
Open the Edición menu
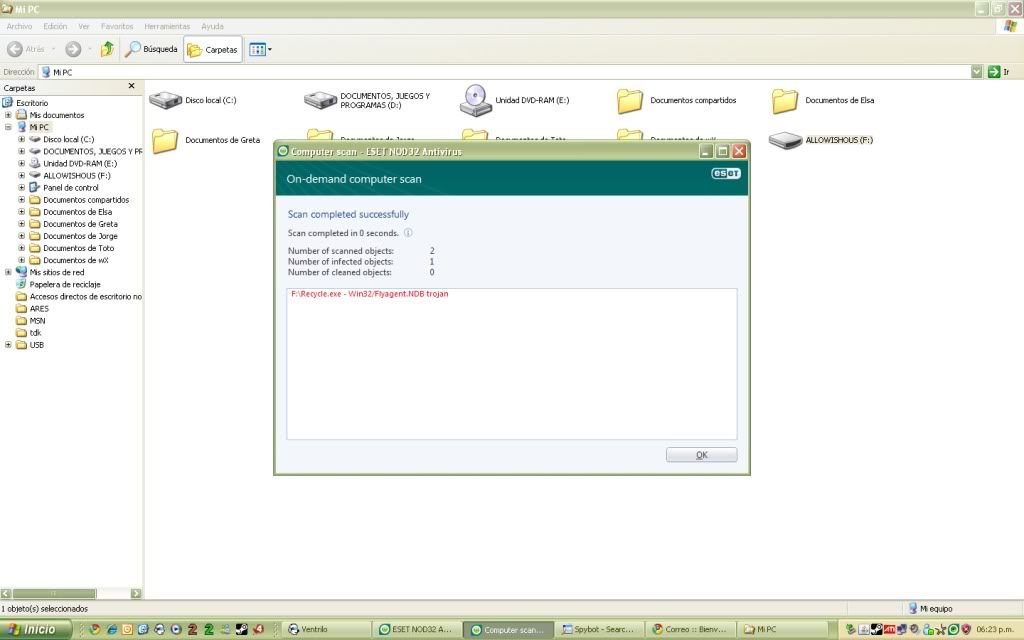click(x=55, y=27)
